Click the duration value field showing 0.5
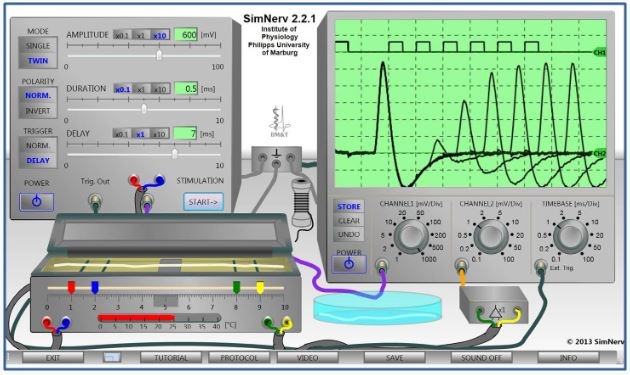The width and height of the screenshot is (630, 375). tap(186, 88)
